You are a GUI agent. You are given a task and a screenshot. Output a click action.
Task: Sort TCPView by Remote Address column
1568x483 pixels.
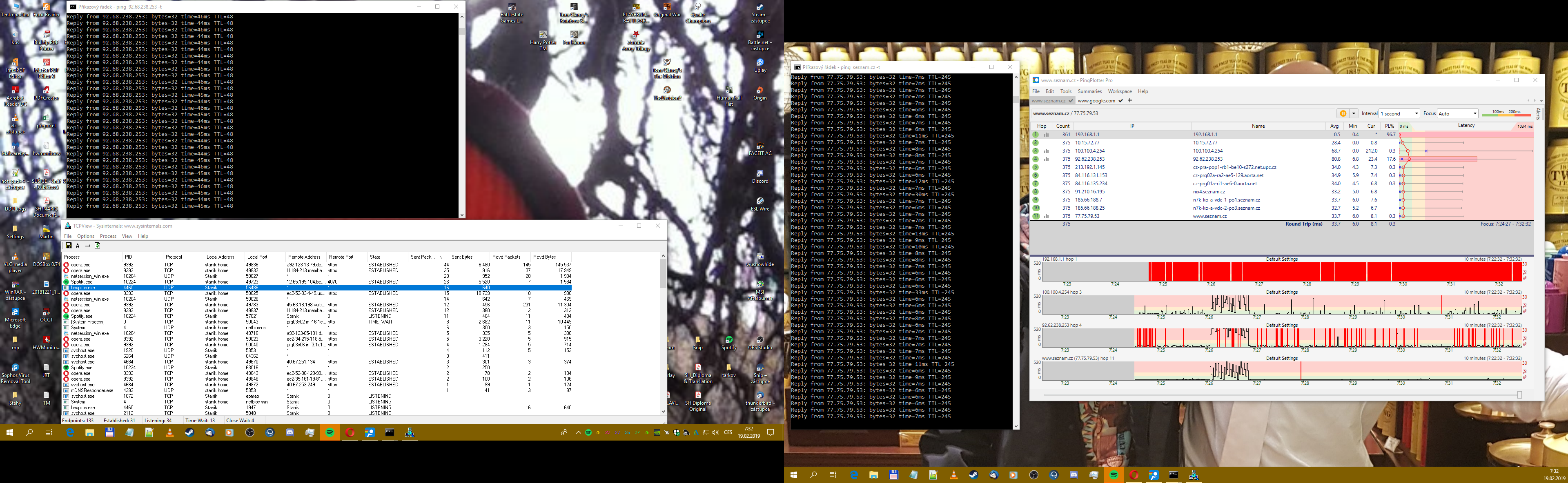(x=304, y=257)
